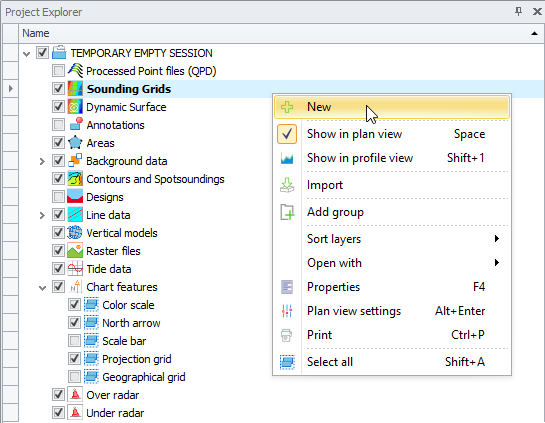Click the Plan view settings sliders icon
The width and height of the screenshot is (545, 423).
[287, 311]
